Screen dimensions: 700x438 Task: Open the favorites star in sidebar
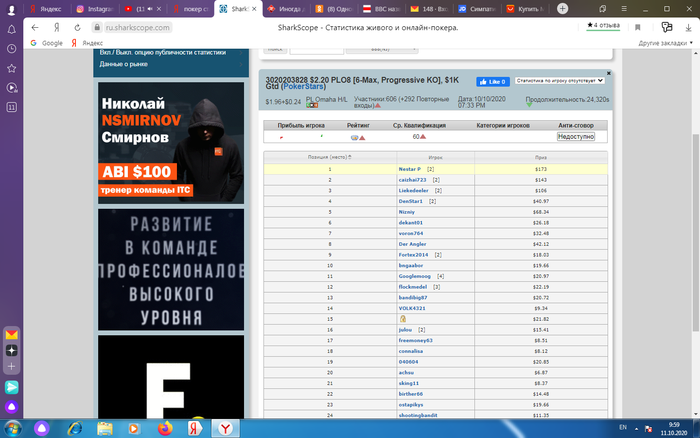pos(12,68)
